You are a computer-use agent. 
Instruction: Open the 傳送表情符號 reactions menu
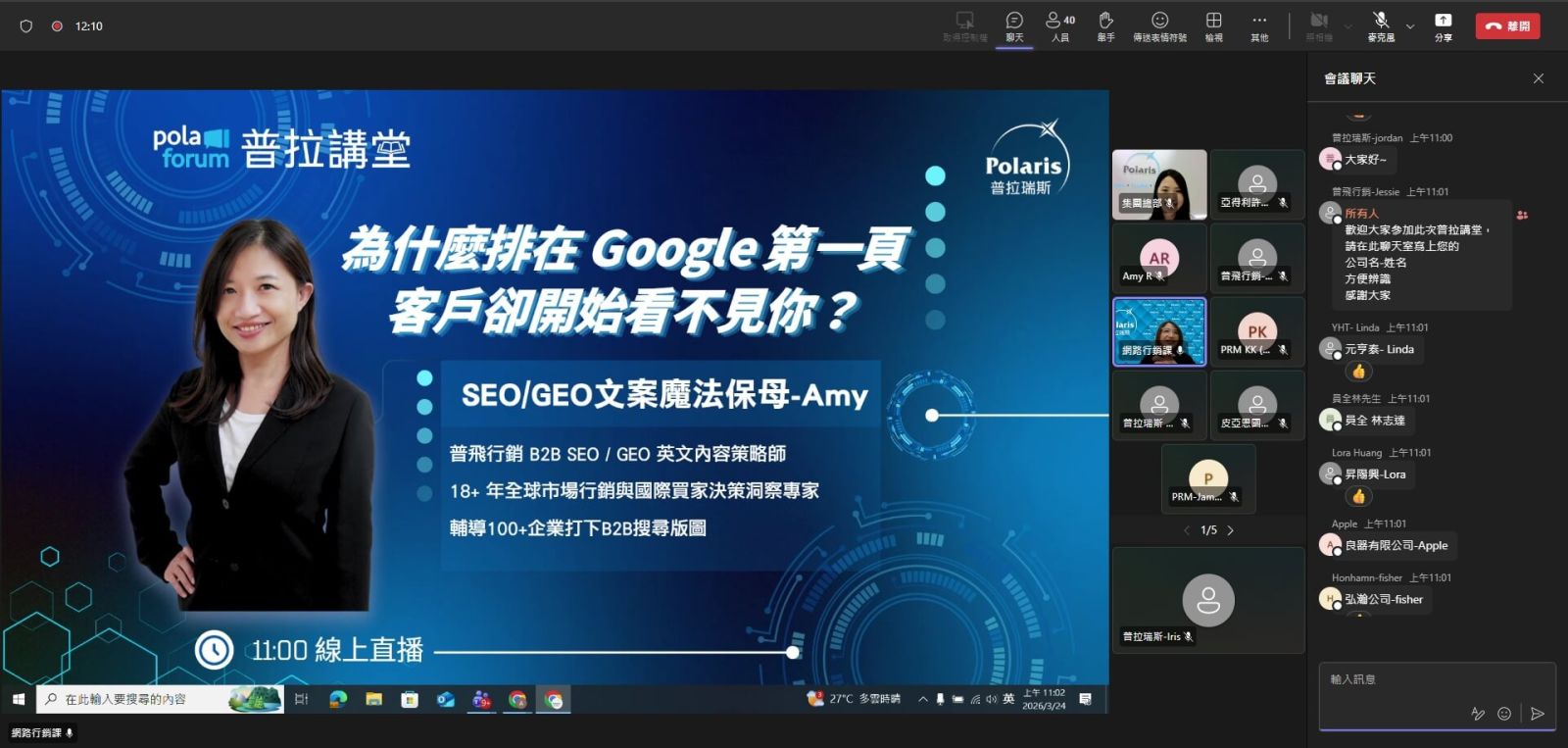(x=1159, y=25)
